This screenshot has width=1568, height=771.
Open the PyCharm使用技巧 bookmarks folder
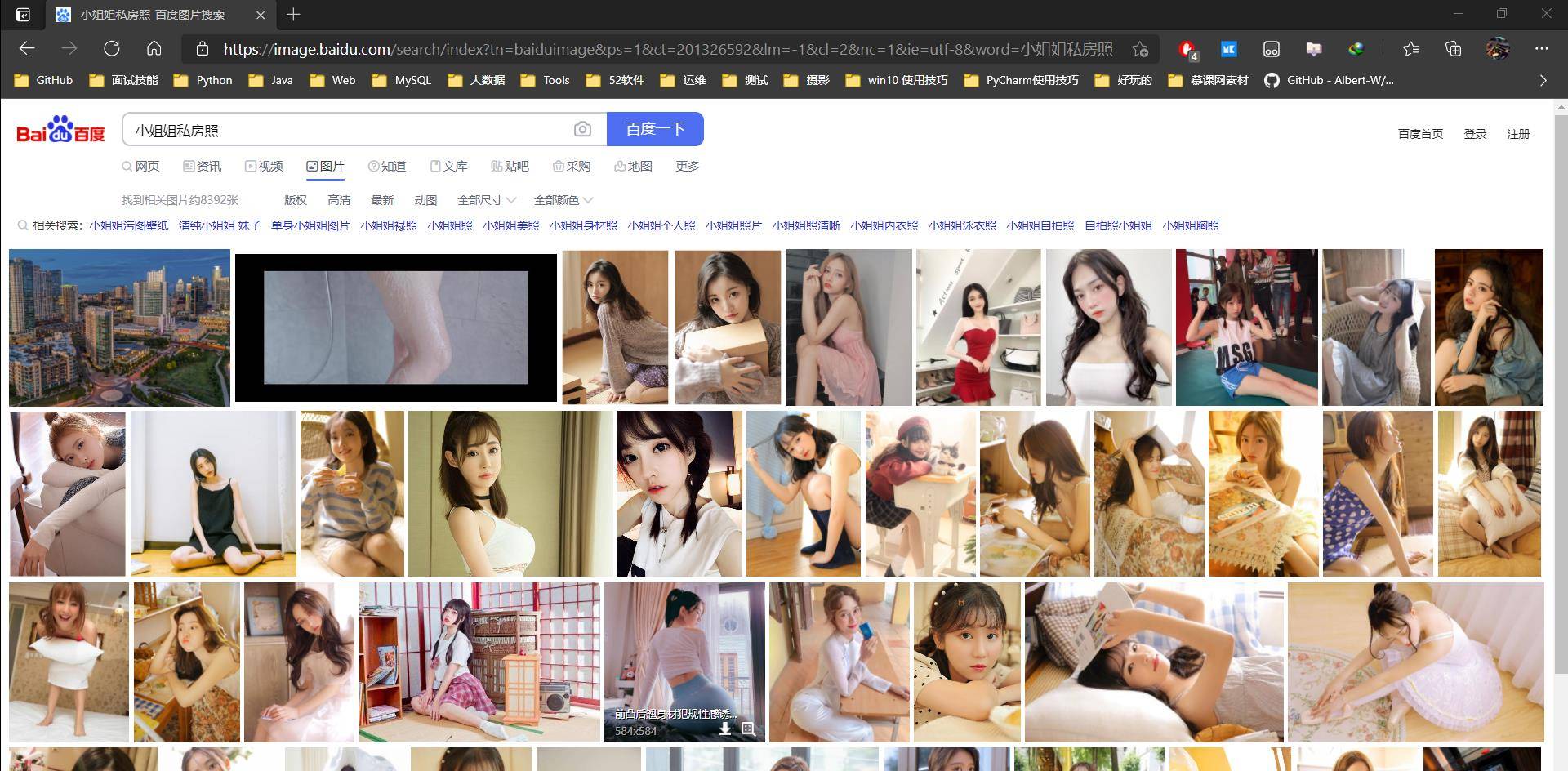(x=1021, y=80)
